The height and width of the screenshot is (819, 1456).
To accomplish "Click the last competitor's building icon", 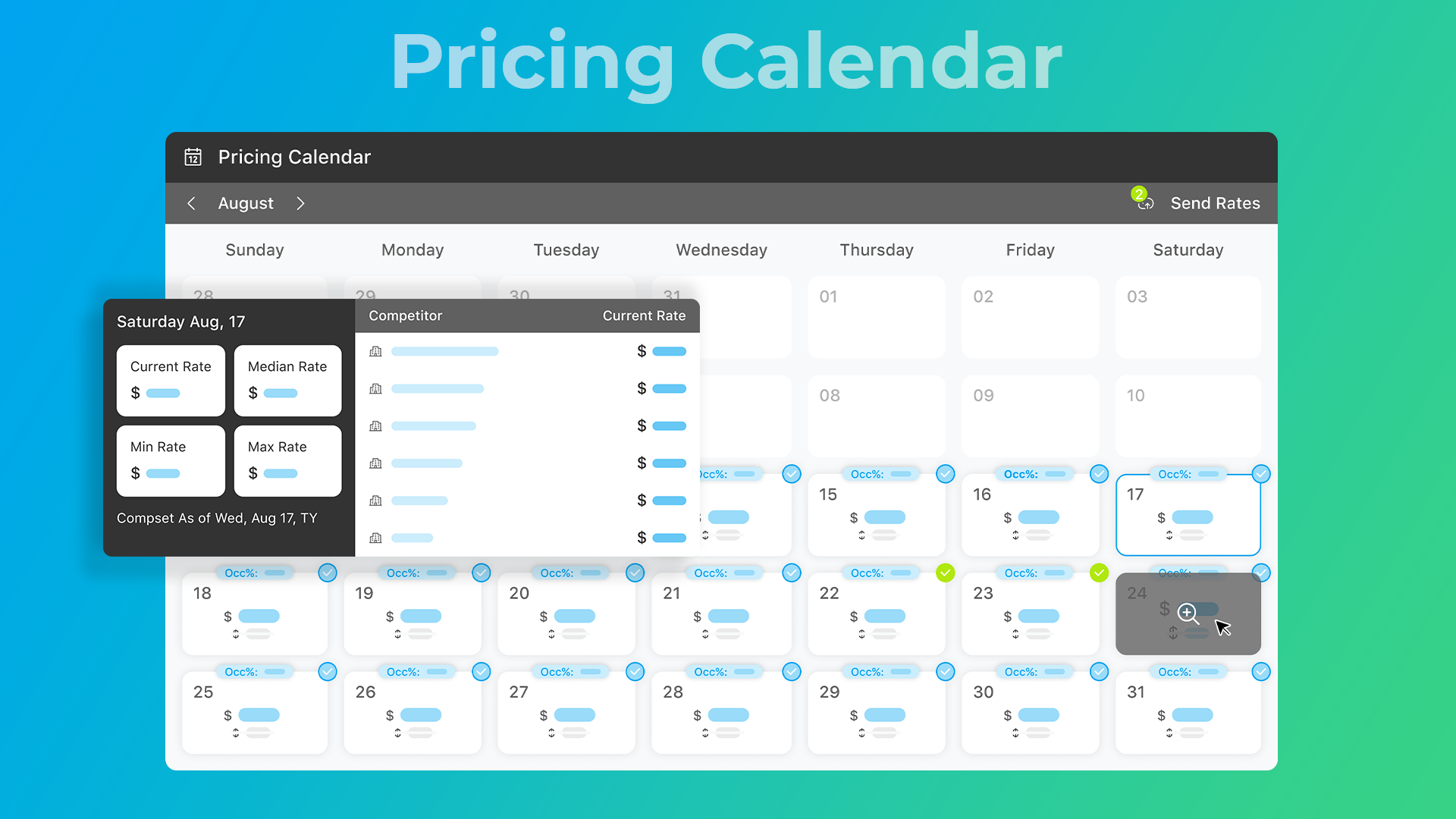I will coord(375,538).
